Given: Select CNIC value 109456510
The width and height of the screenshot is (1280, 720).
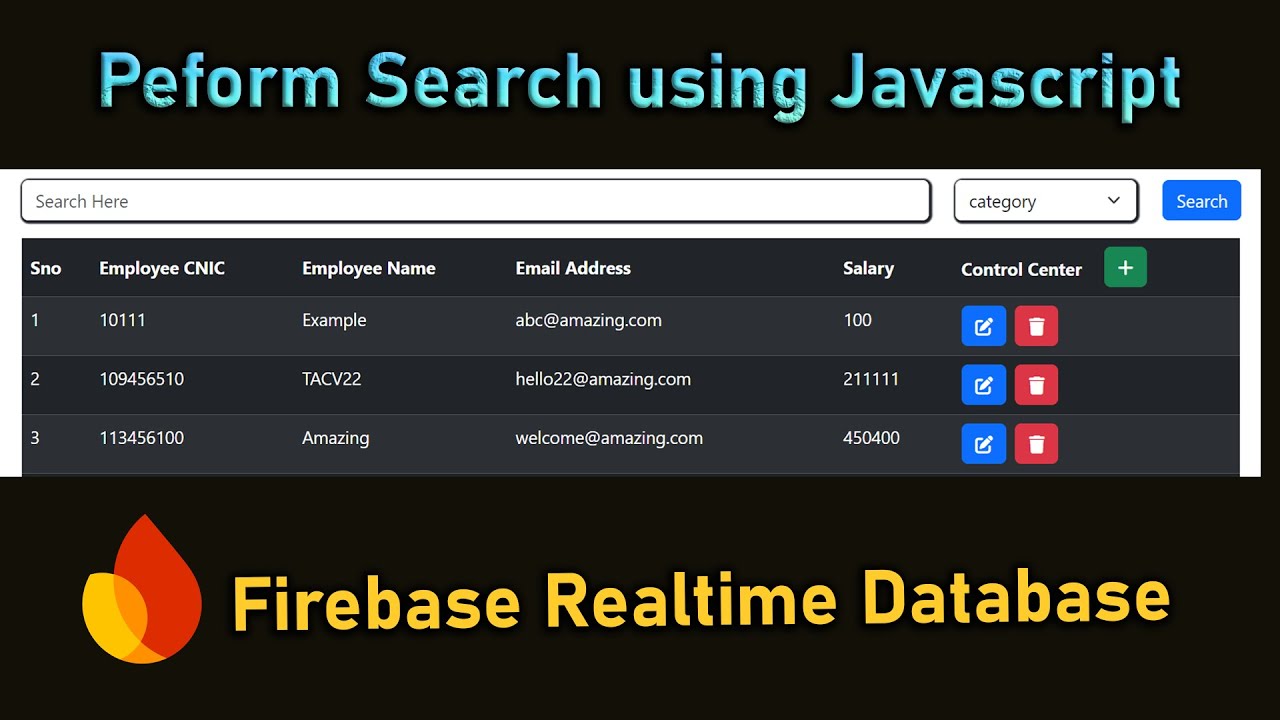Looking at the screenshot, I should [142, 379].
